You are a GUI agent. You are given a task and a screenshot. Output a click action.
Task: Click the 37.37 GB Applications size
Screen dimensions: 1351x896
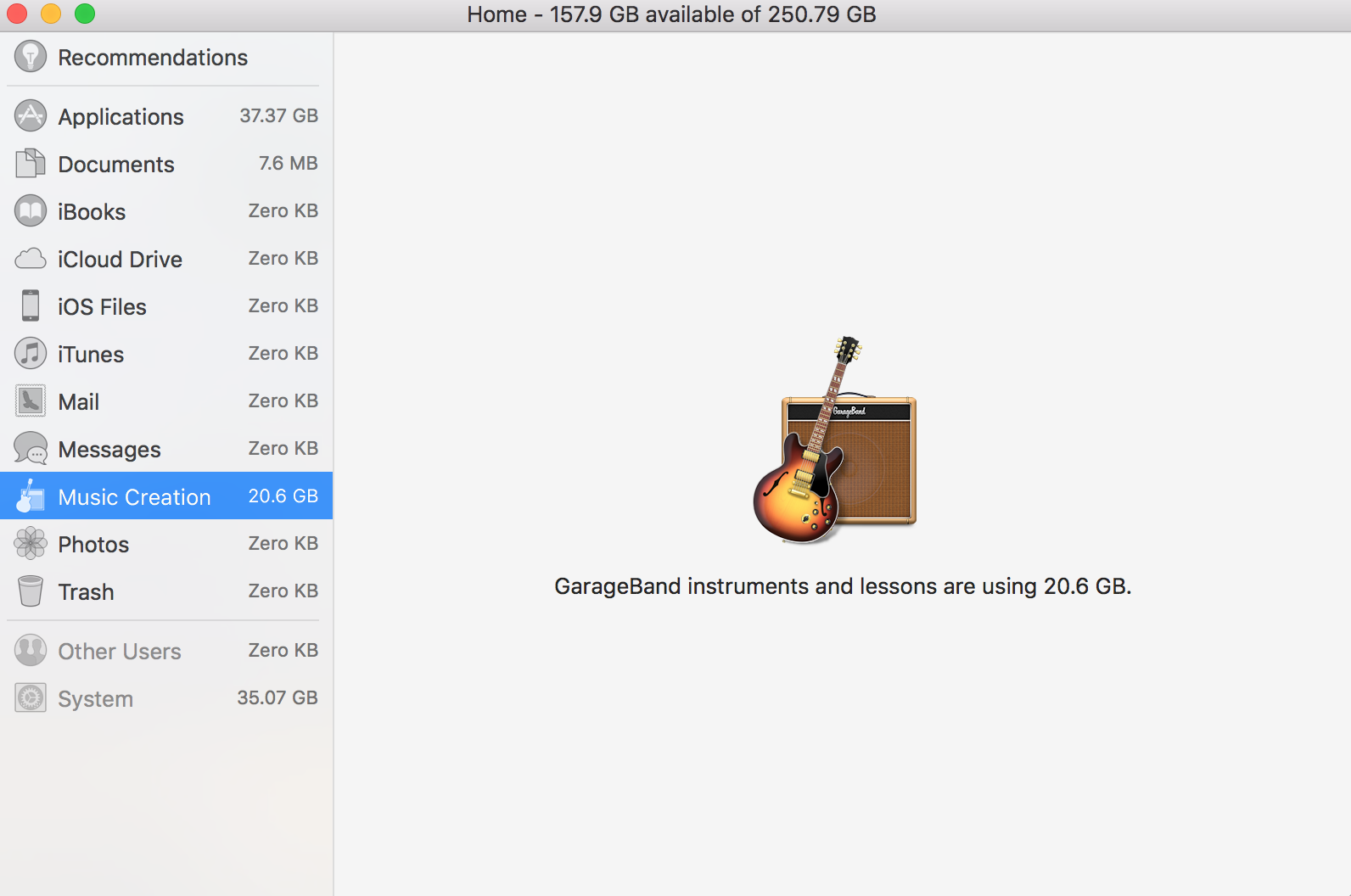(278, 115)
